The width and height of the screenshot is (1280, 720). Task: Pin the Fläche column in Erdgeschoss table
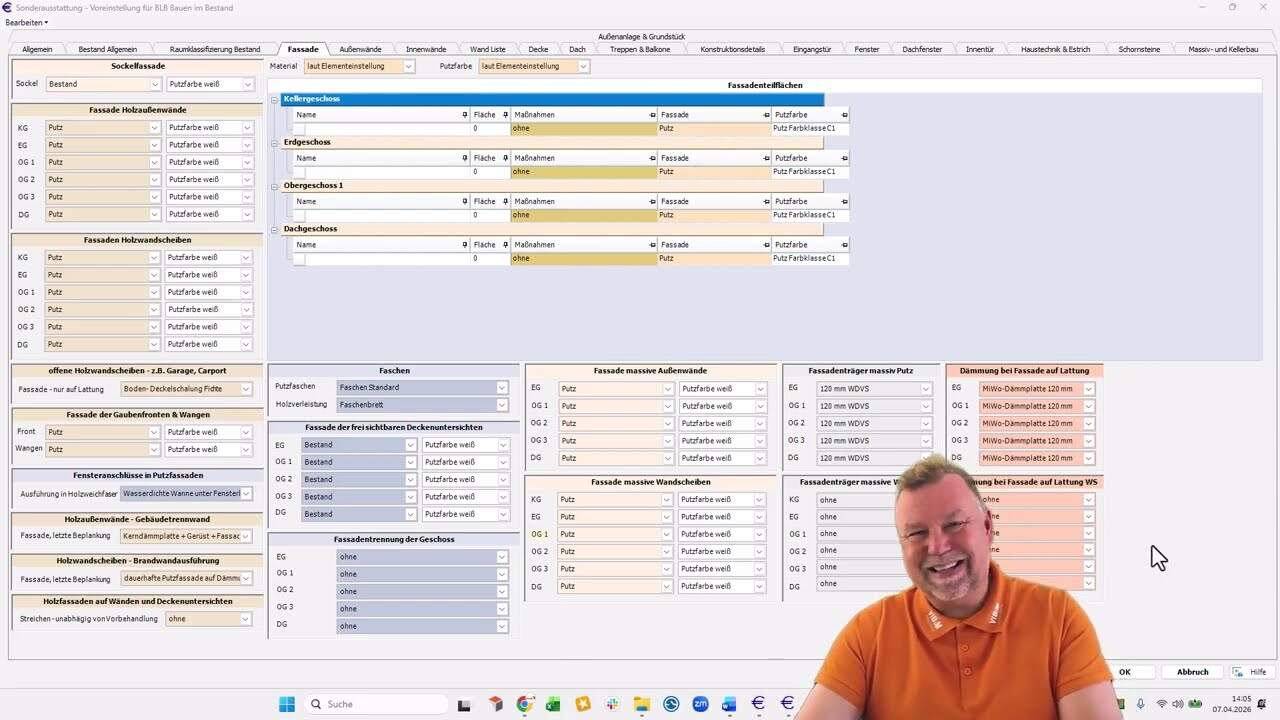point(505,158)
